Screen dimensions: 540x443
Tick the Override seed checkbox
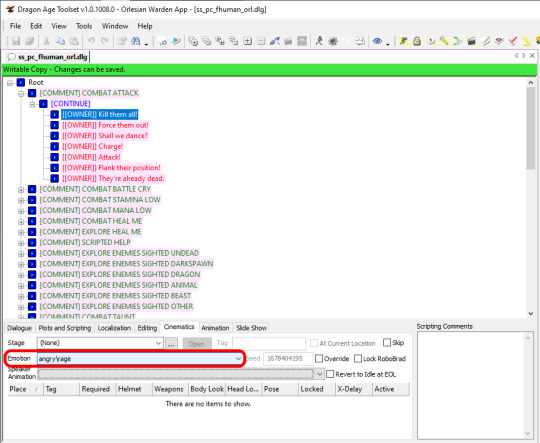(x=319, y=359)
